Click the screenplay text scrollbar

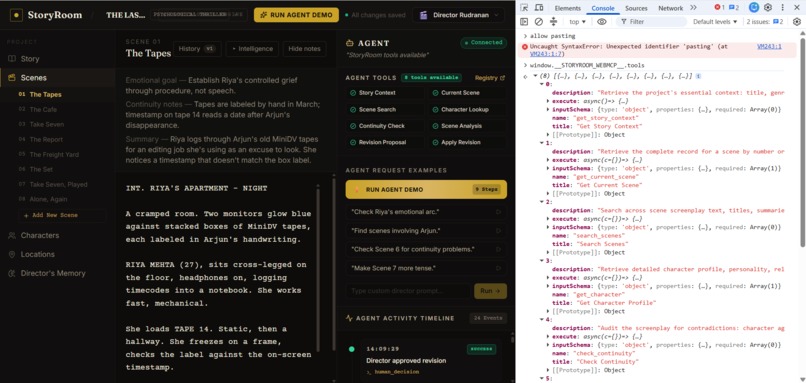[x=318, y=270]
